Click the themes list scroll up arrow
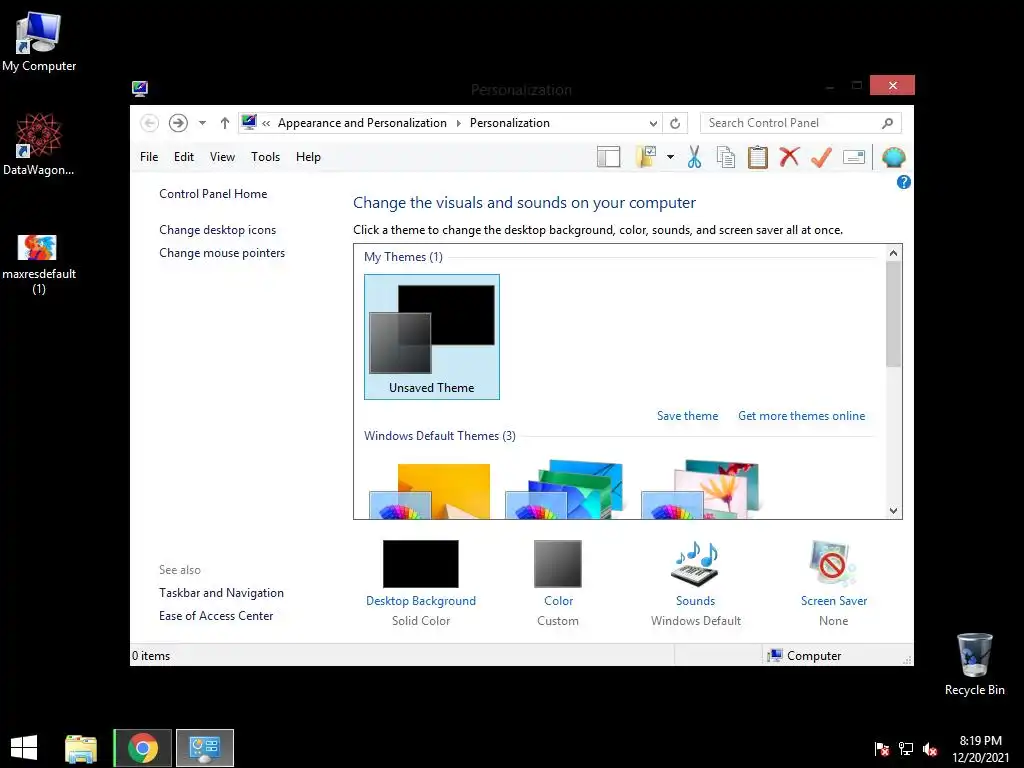Screen dimensions: 1024x768 pos(893,253)
